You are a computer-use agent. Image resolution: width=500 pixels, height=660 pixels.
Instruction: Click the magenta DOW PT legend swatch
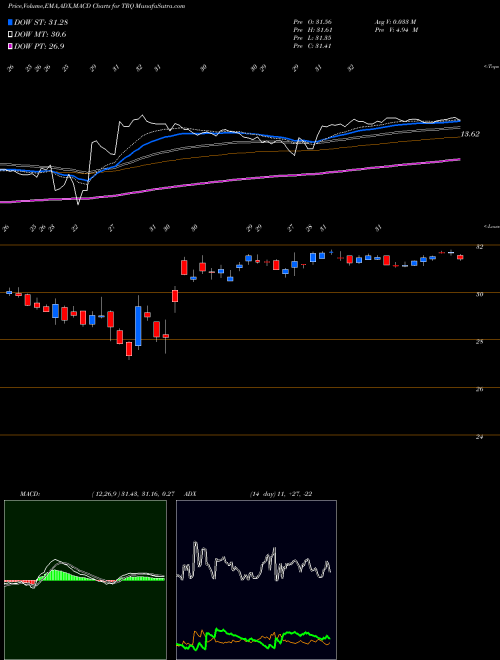click(x=10, y=46)
